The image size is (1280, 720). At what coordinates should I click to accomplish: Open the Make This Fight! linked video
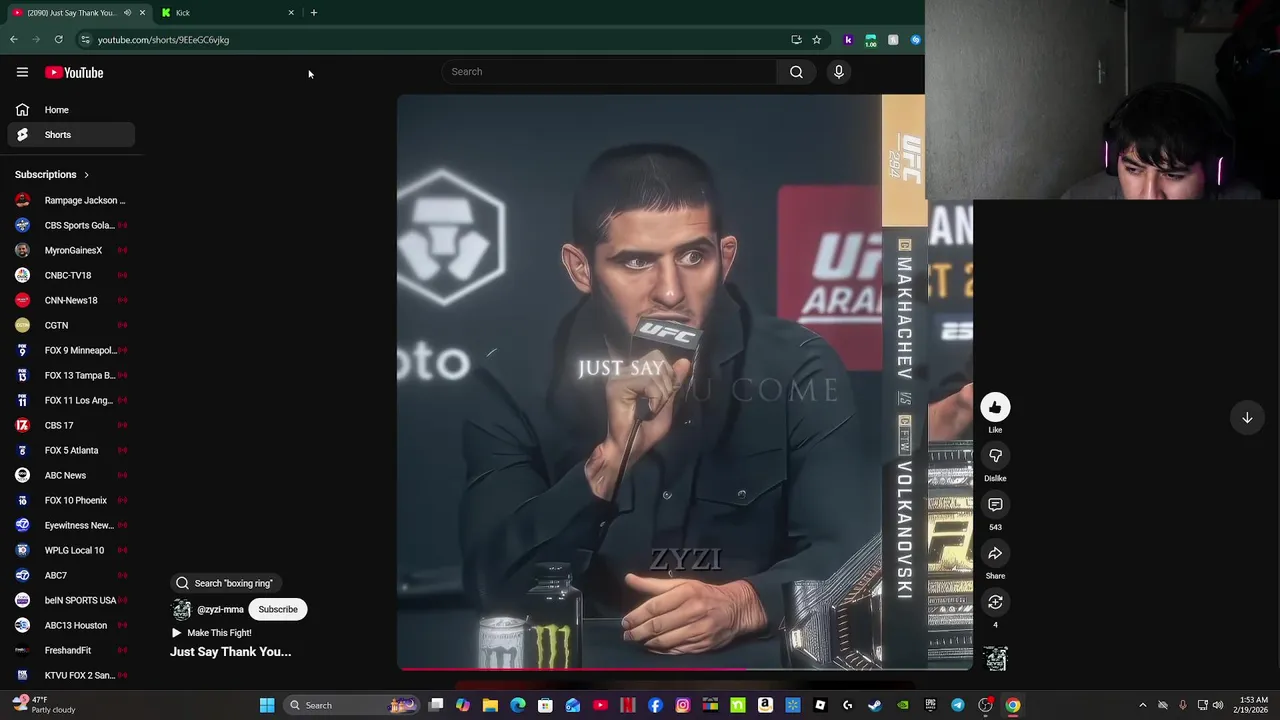[x=212, y=633]
